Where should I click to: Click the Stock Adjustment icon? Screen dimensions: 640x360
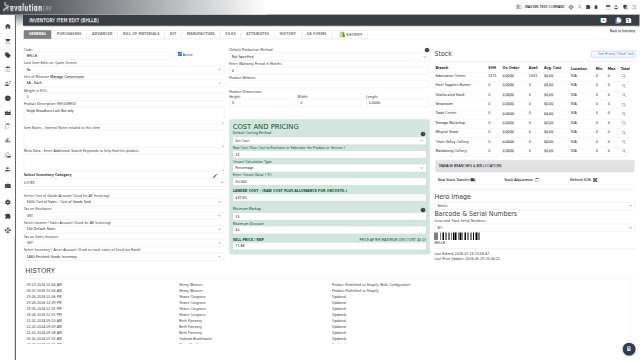click(537, 180)
